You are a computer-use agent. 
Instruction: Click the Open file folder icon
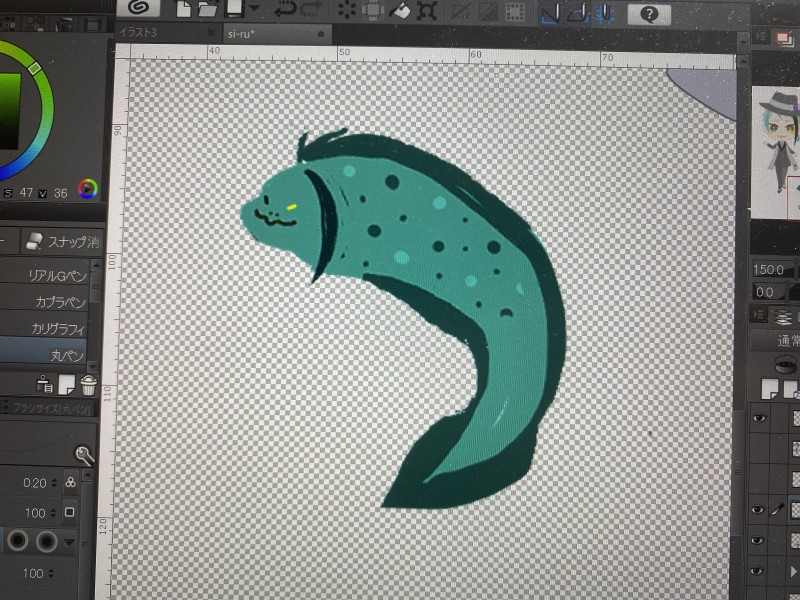click(x=208, y=9)
